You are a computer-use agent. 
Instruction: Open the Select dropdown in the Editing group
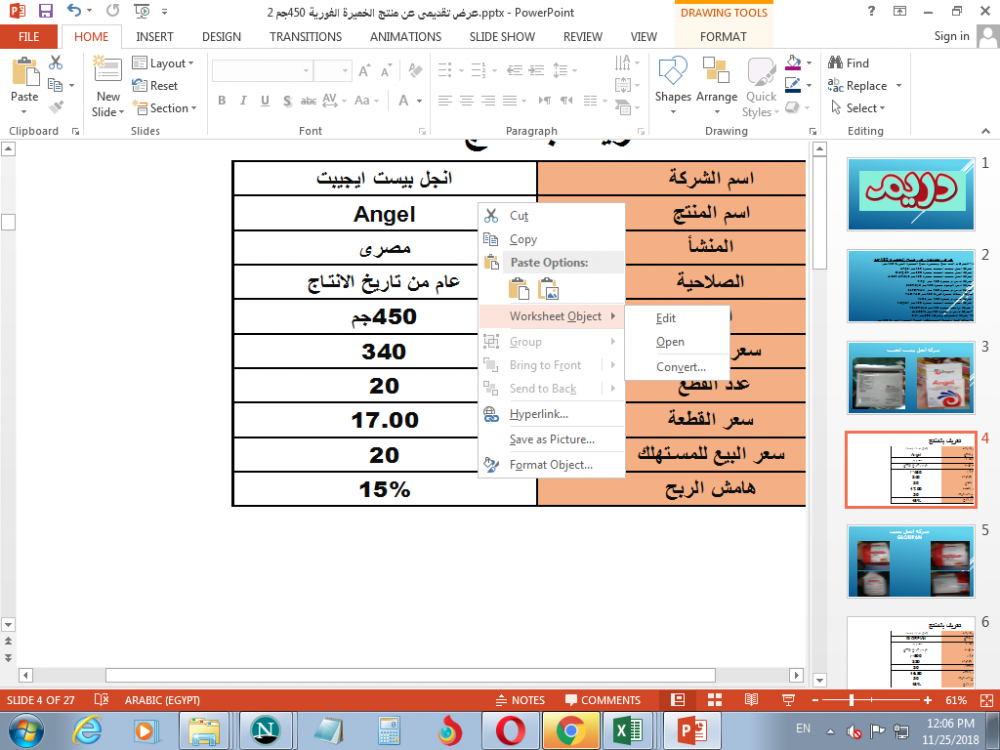coord(858,108)
